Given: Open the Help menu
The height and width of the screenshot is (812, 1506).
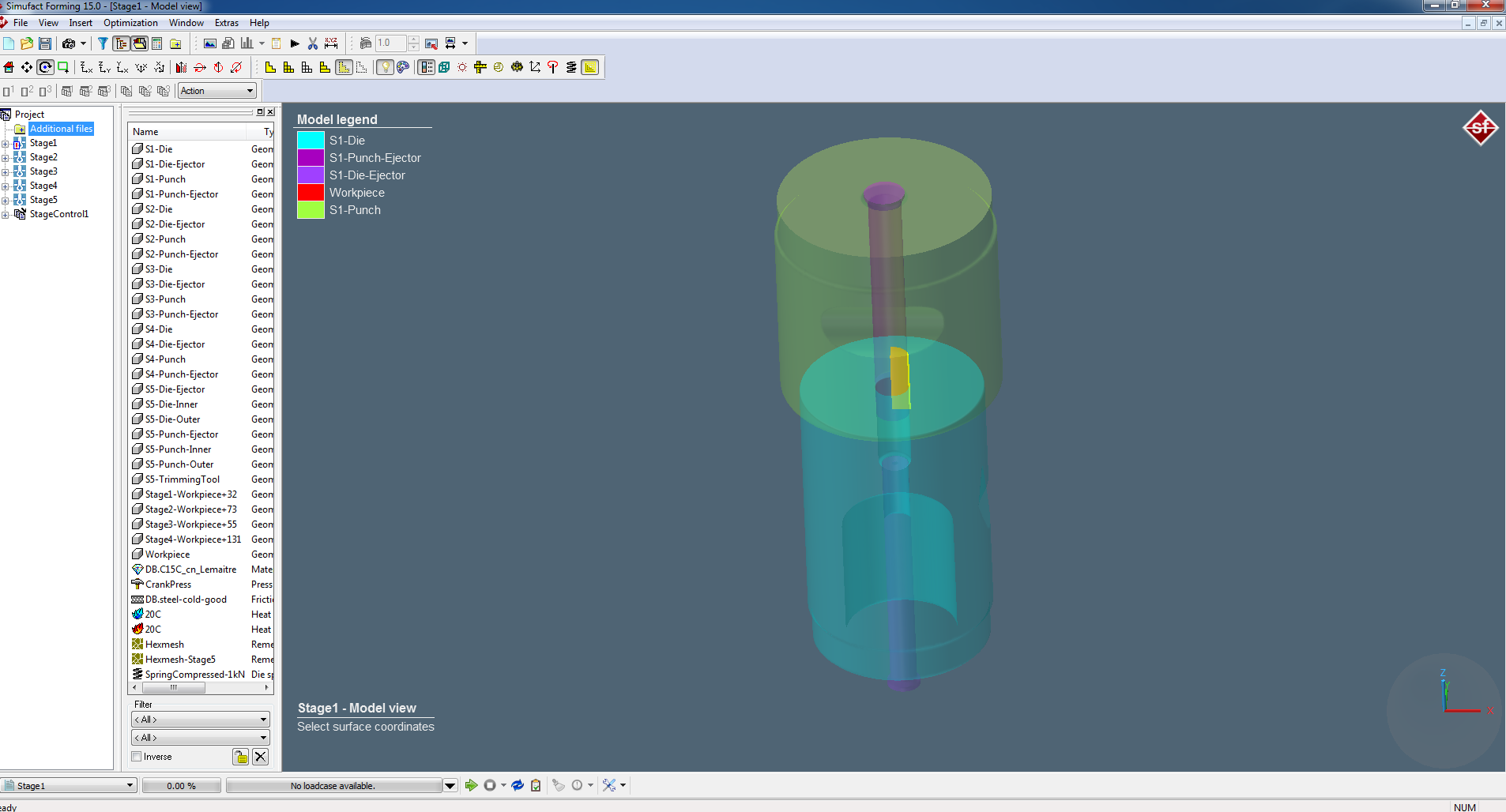Looking at the screenshot, I should 259,23.
